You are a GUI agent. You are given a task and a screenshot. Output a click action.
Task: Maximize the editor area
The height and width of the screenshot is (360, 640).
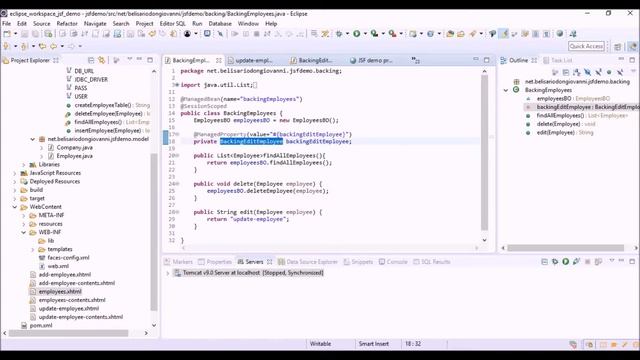pyautogui.click(x=487, y=60)
